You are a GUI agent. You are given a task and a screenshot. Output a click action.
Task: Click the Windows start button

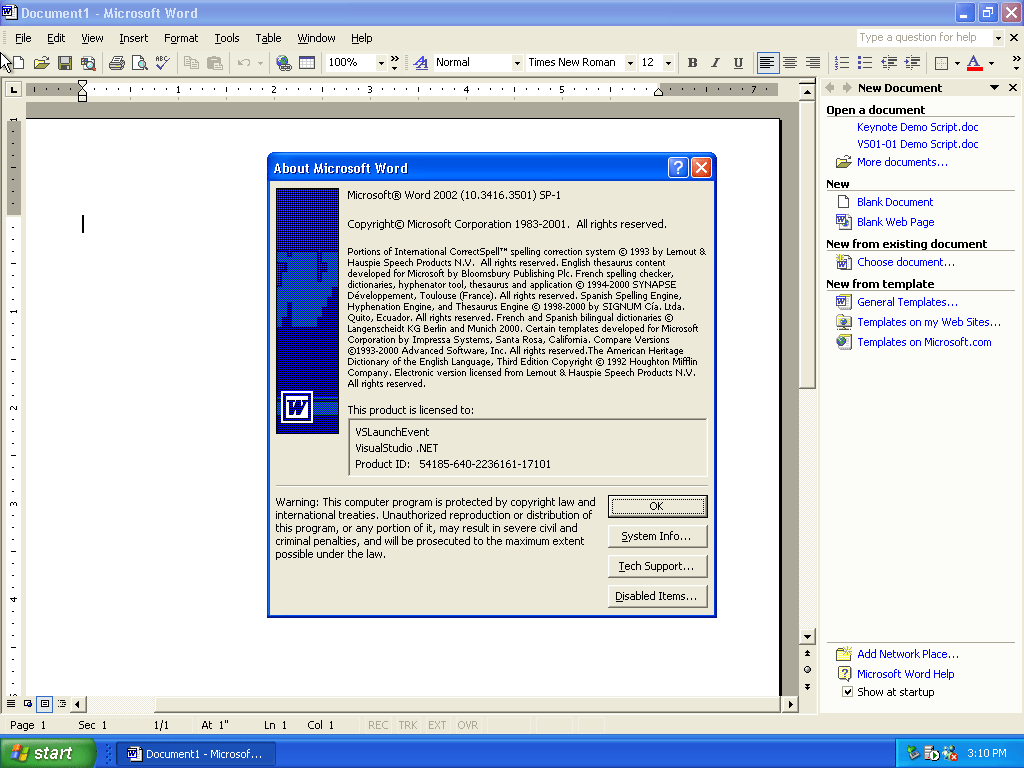48,753
